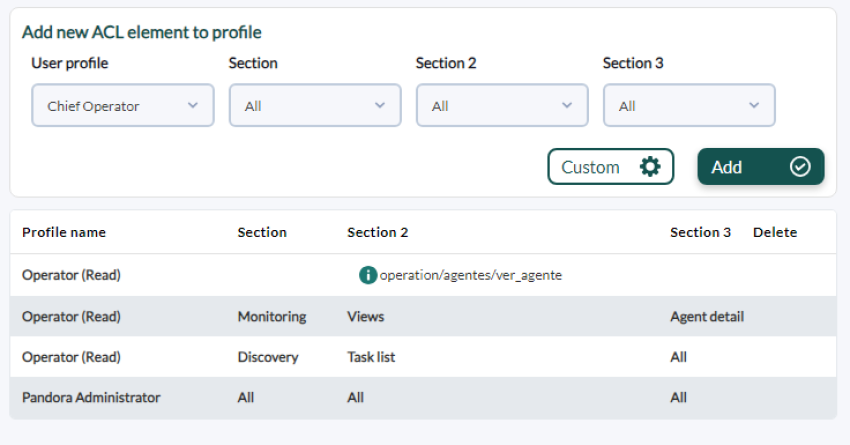Select the Operator (Read) Discovery row
This screenshot has height=445, width=850.
coord(423,357)
